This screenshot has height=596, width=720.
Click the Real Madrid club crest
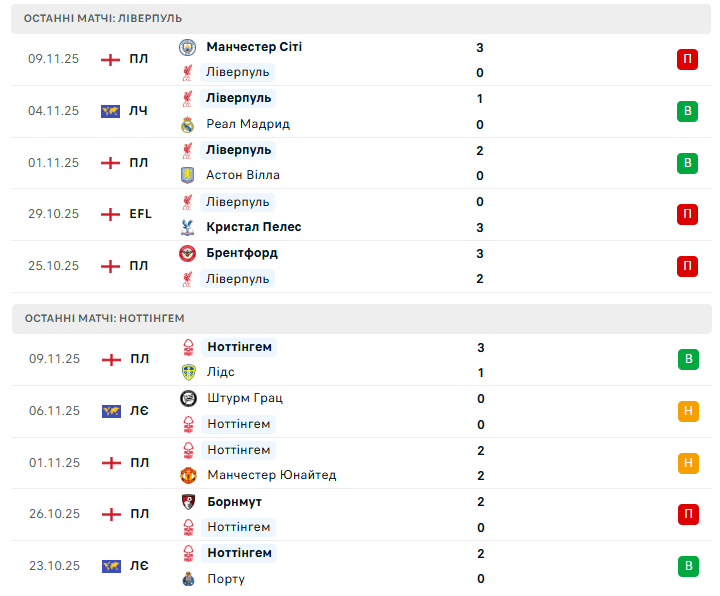[187, 124]
